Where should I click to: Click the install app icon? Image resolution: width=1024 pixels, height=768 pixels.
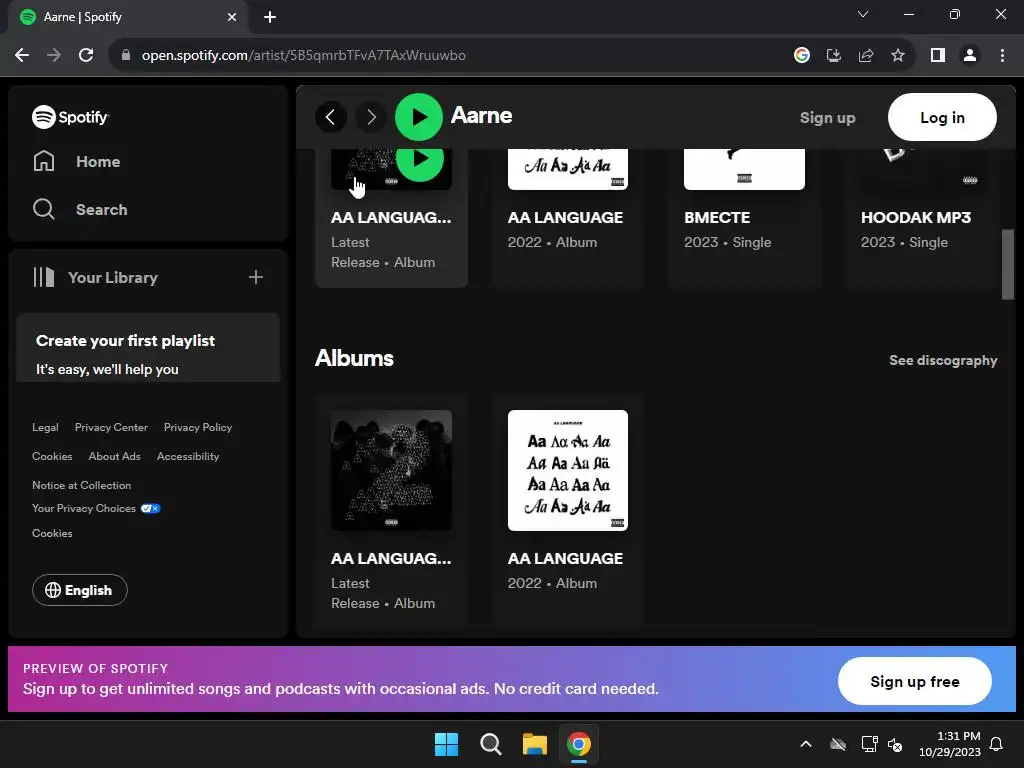[834, 56]
